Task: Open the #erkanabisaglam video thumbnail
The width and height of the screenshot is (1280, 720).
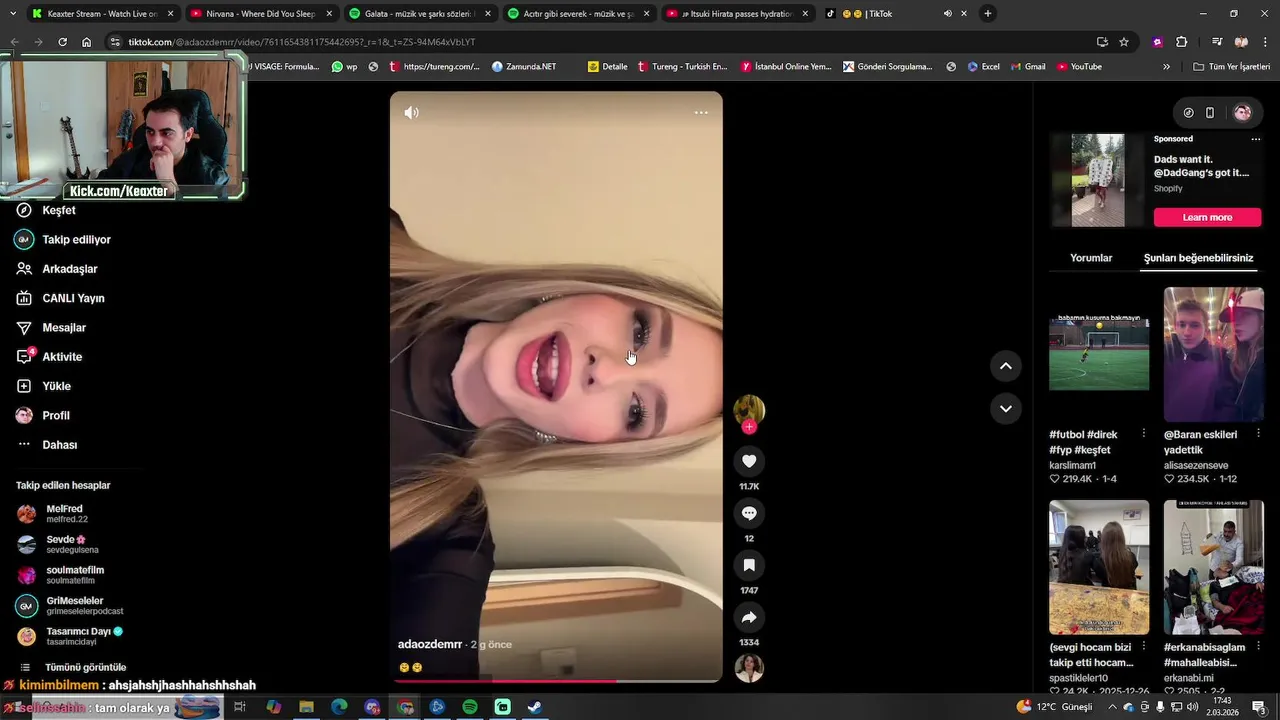Action: pyautogui.click(x=1214, y=567)
